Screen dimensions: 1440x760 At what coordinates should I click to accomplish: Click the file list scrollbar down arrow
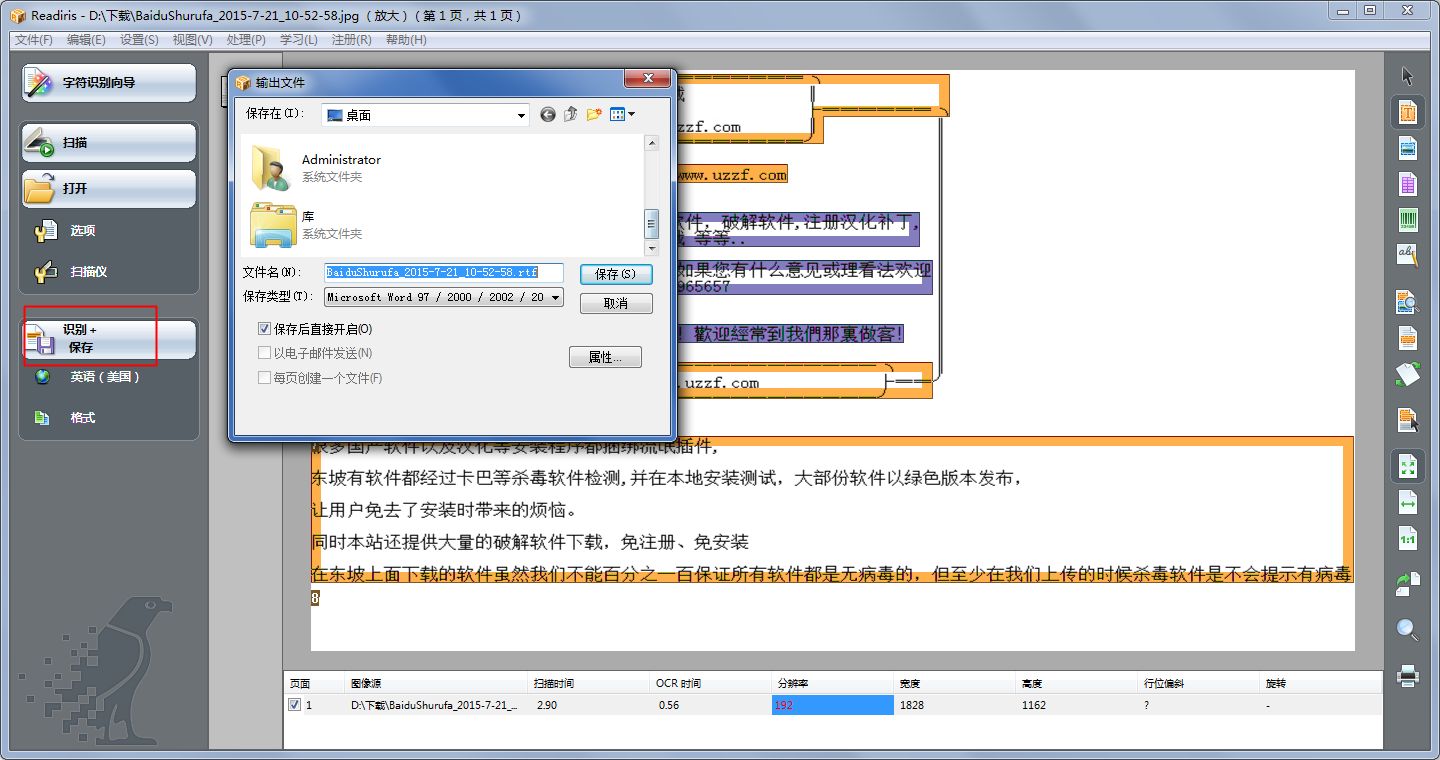pyautogui.click(x=652, y=248)
